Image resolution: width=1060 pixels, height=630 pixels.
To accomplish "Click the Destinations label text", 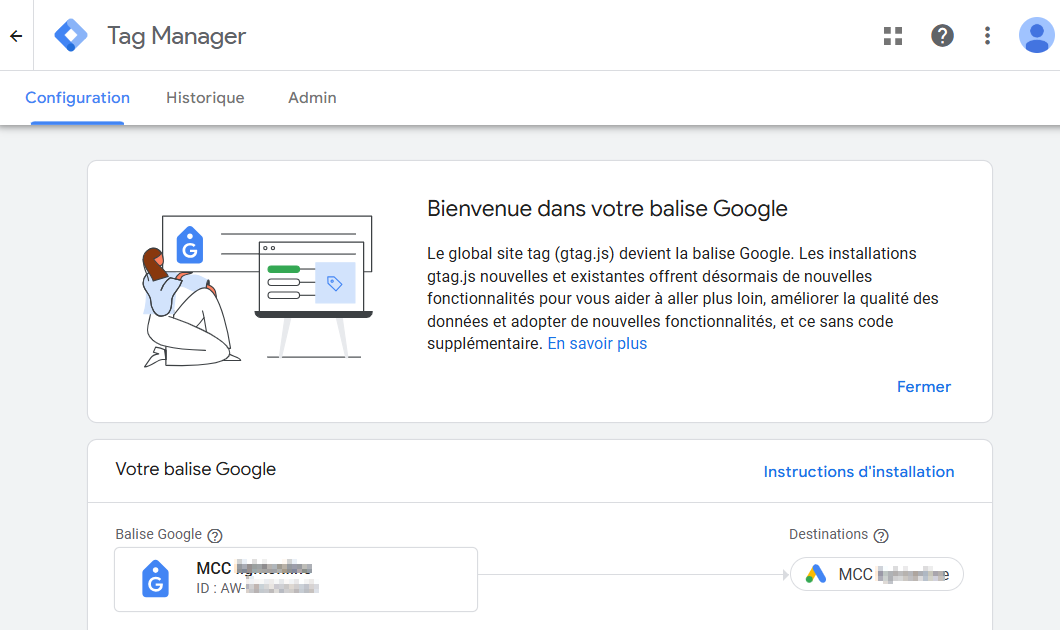I will click(x=828, y=535).
